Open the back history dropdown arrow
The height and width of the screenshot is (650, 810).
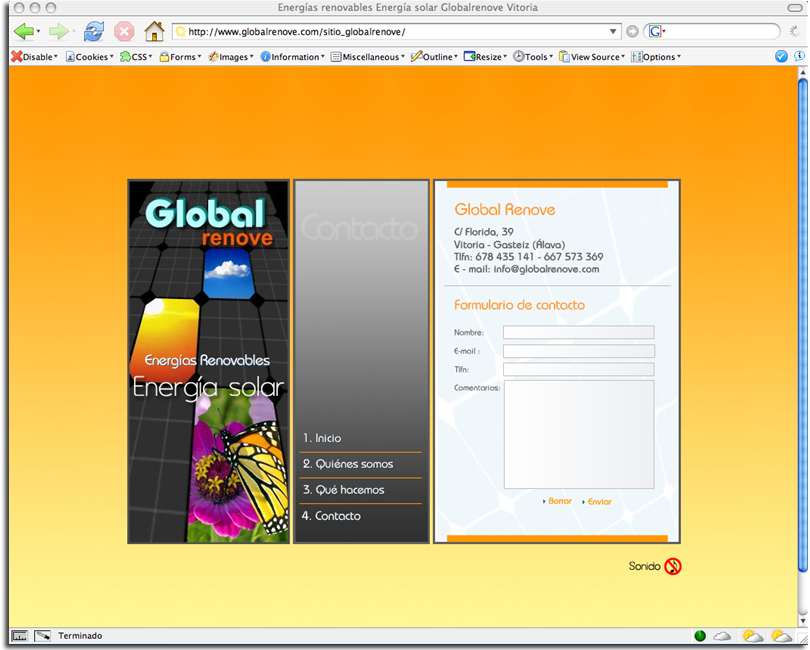tap(38, 32)
